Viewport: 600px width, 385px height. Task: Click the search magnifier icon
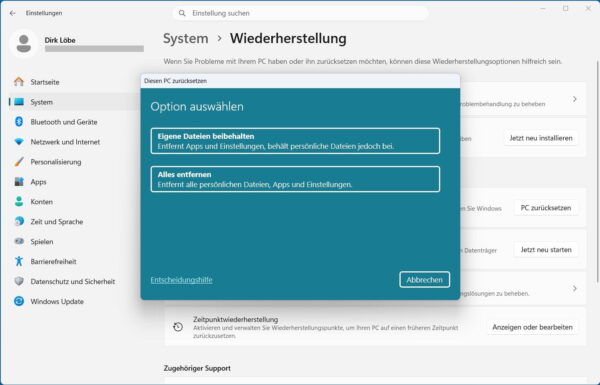coord(182,13)
